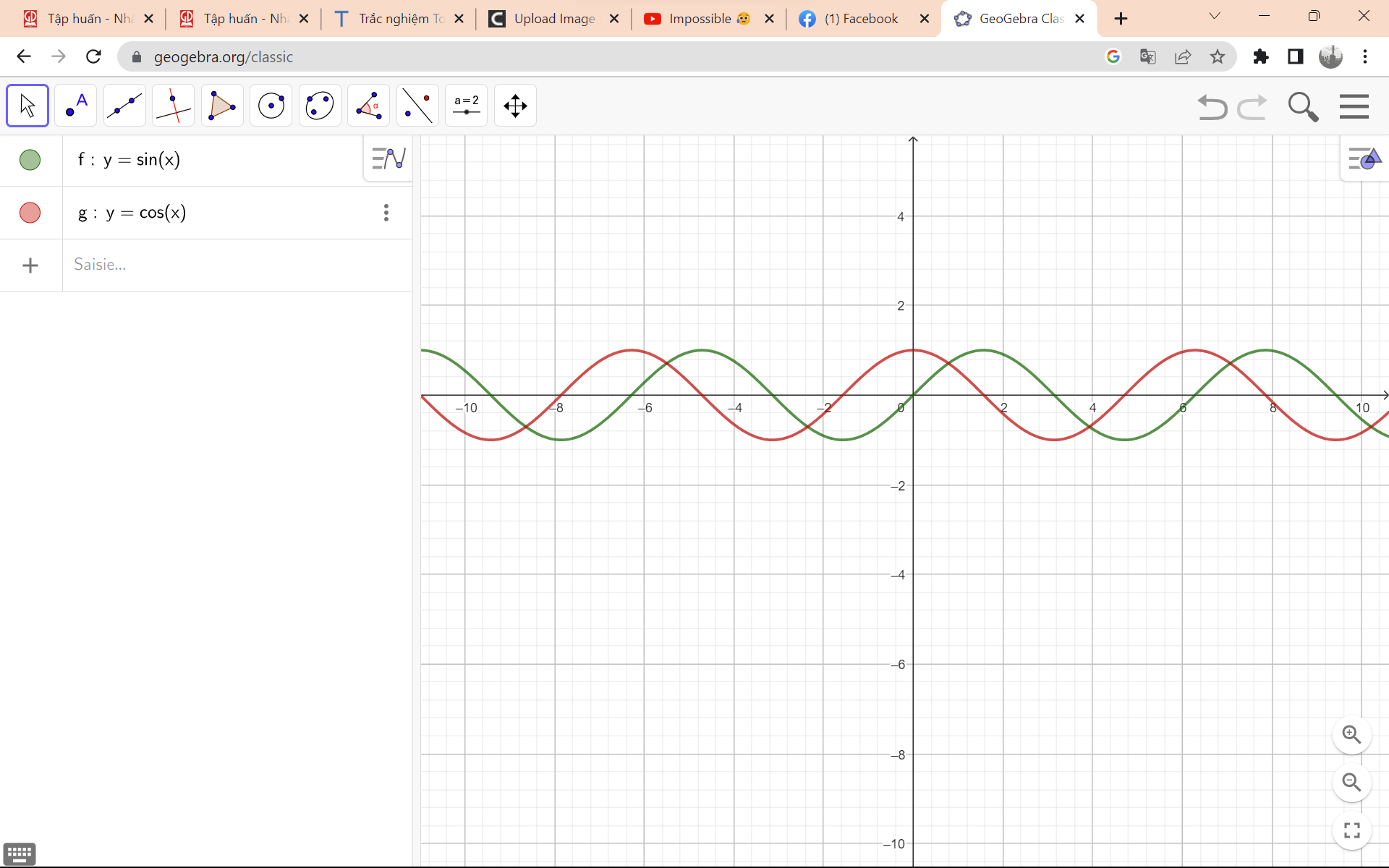Viewport: 1389px width, 868px height.
Task: Select the Slider/variable tool
Action: tap(466, 104)
